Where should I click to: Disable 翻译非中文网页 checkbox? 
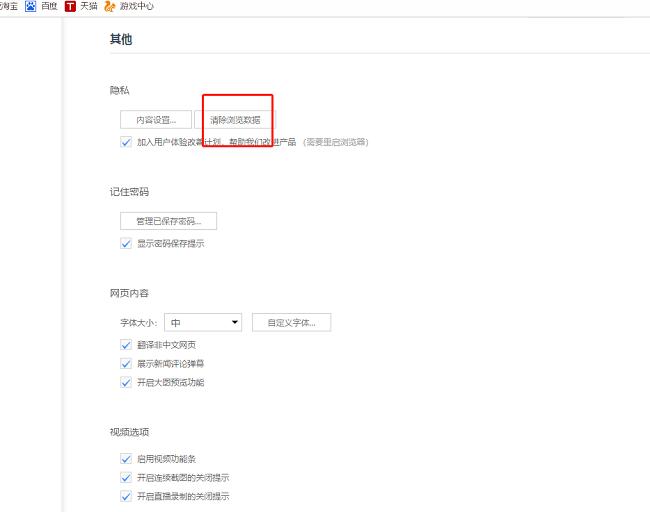click(x=126, y=345)
